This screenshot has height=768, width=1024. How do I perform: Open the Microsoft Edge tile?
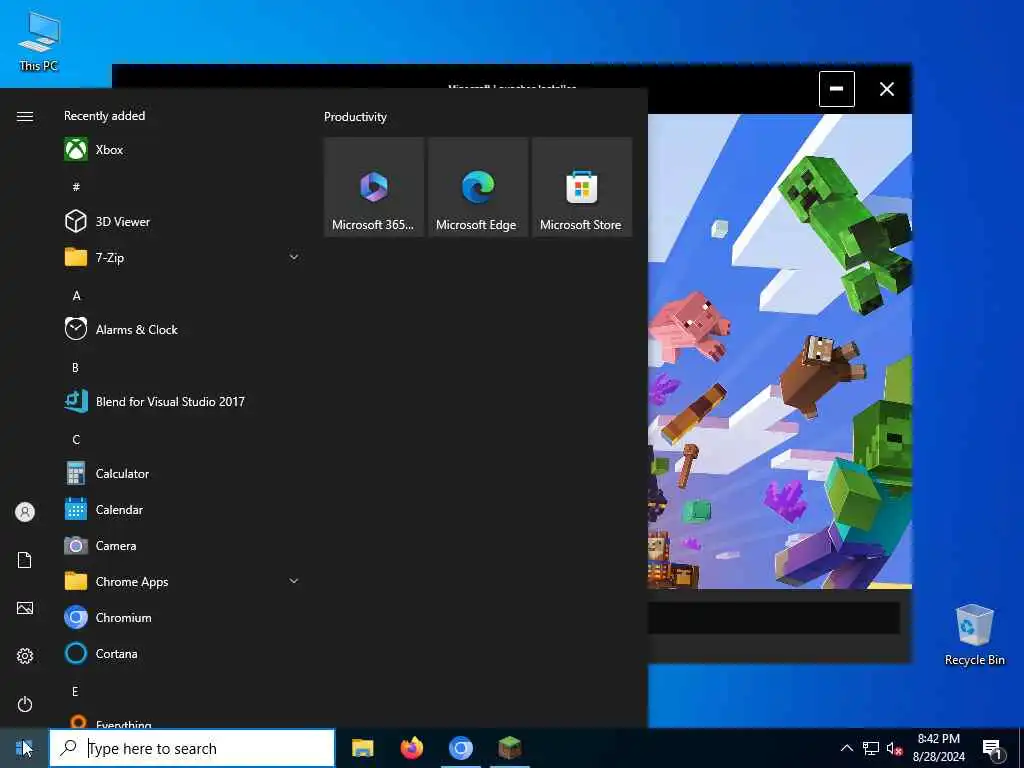(x=477, y=187)
